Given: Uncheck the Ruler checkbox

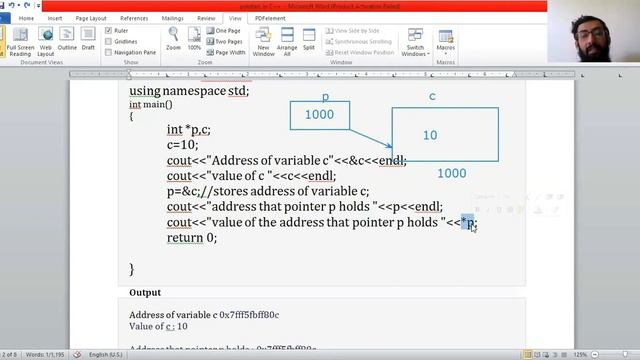Looking at the screenshot, I should click(108, 31).
